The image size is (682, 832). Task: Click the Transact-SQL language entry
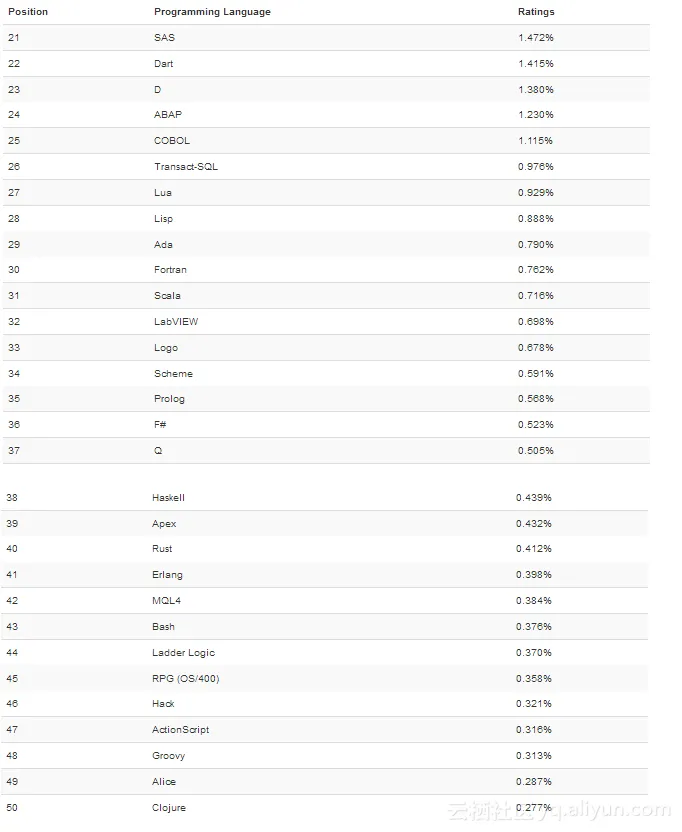pyautogui.click(x=186, y=167)
